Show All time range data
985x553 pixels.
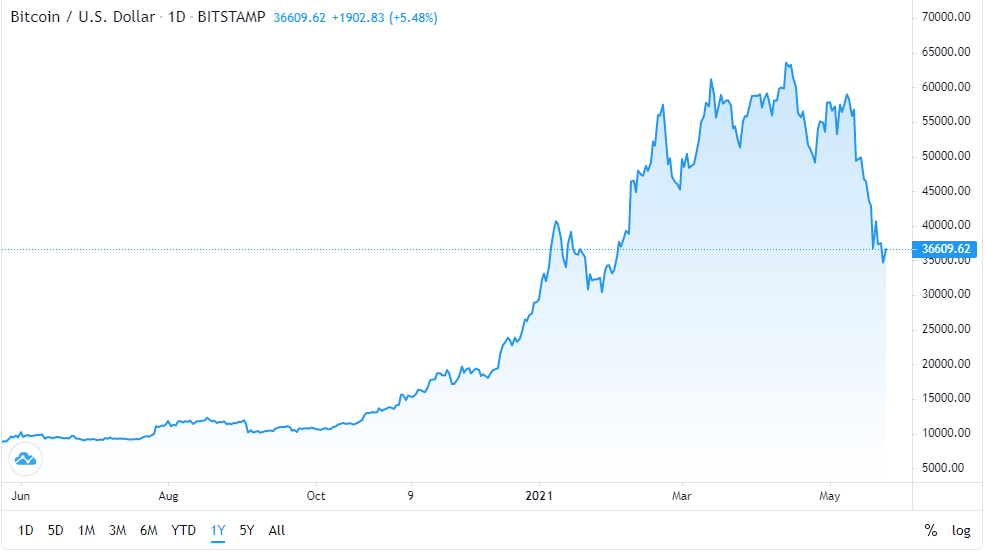277,530
